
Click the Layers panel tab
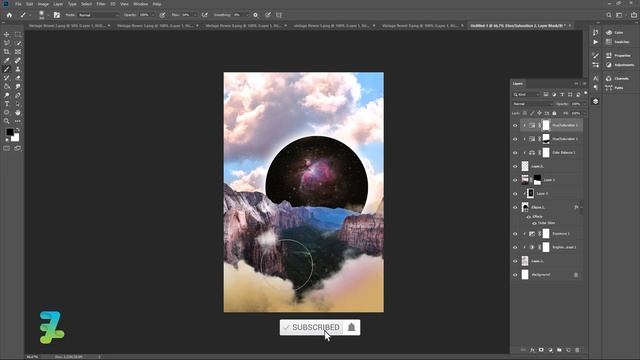518,83
